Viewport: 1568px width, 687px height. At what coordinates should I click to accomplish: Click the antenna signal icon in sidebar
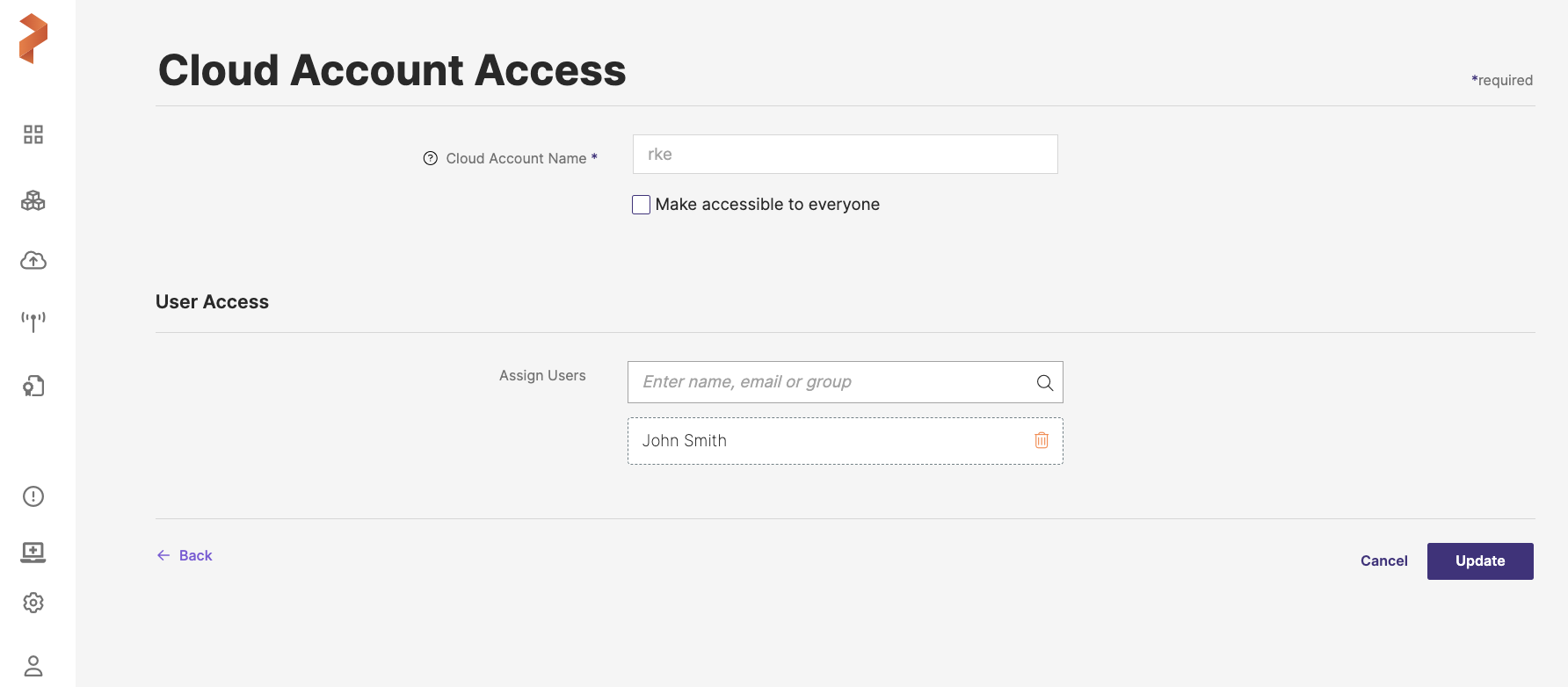point(33,322)
